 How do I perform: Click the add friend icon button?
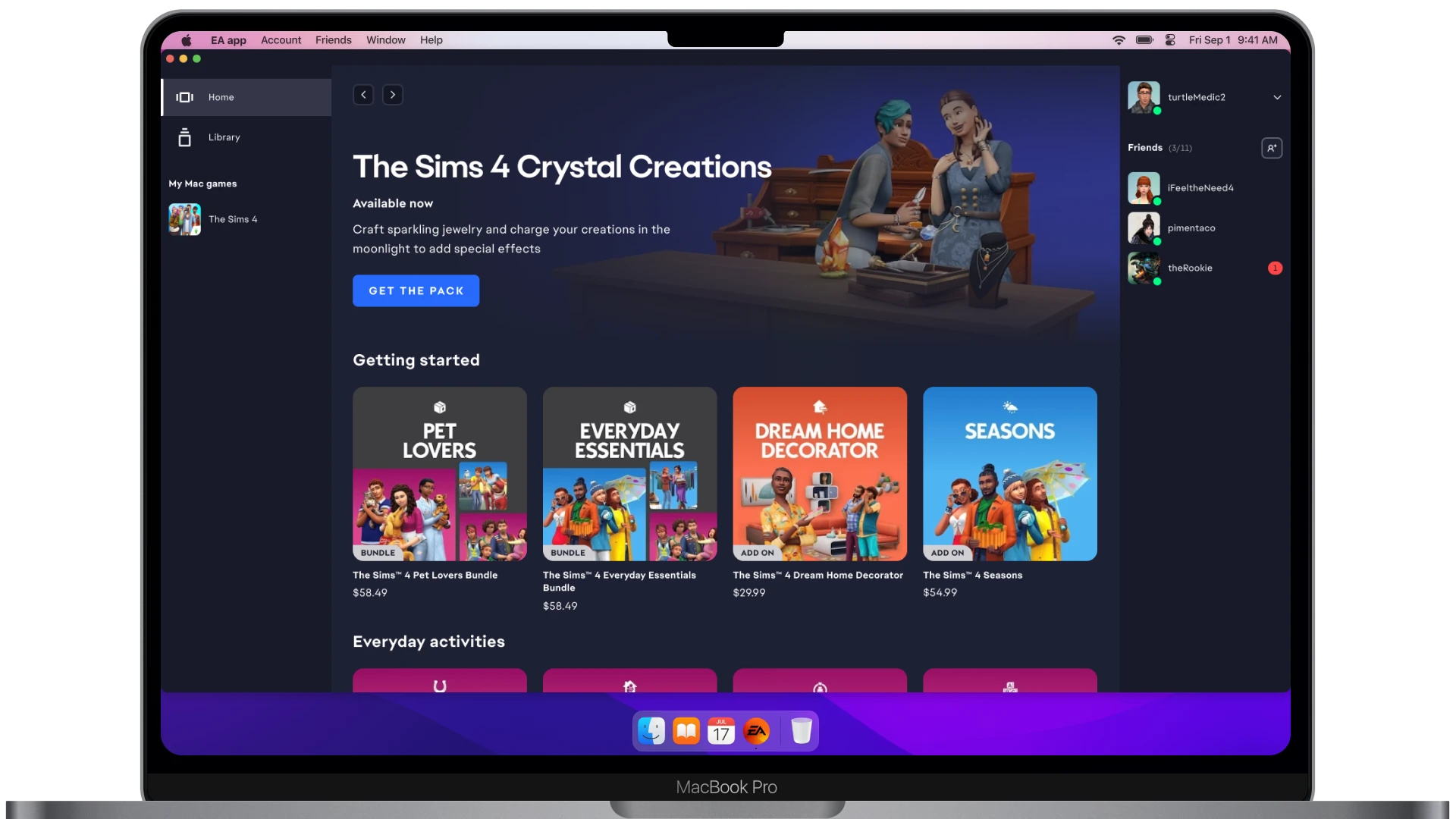1271,147
